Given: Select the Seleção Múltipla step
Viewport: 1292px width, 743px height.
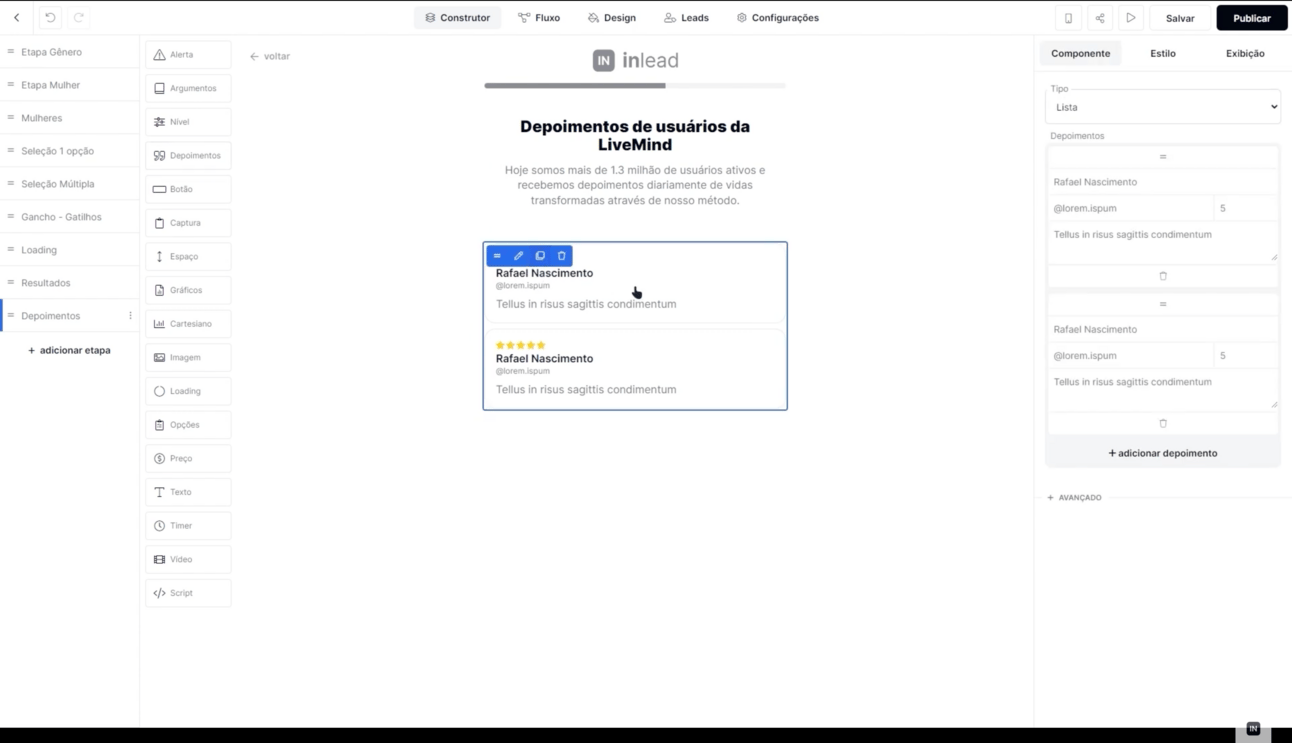Looking at the screenshot, I should (x=70, y=184).
